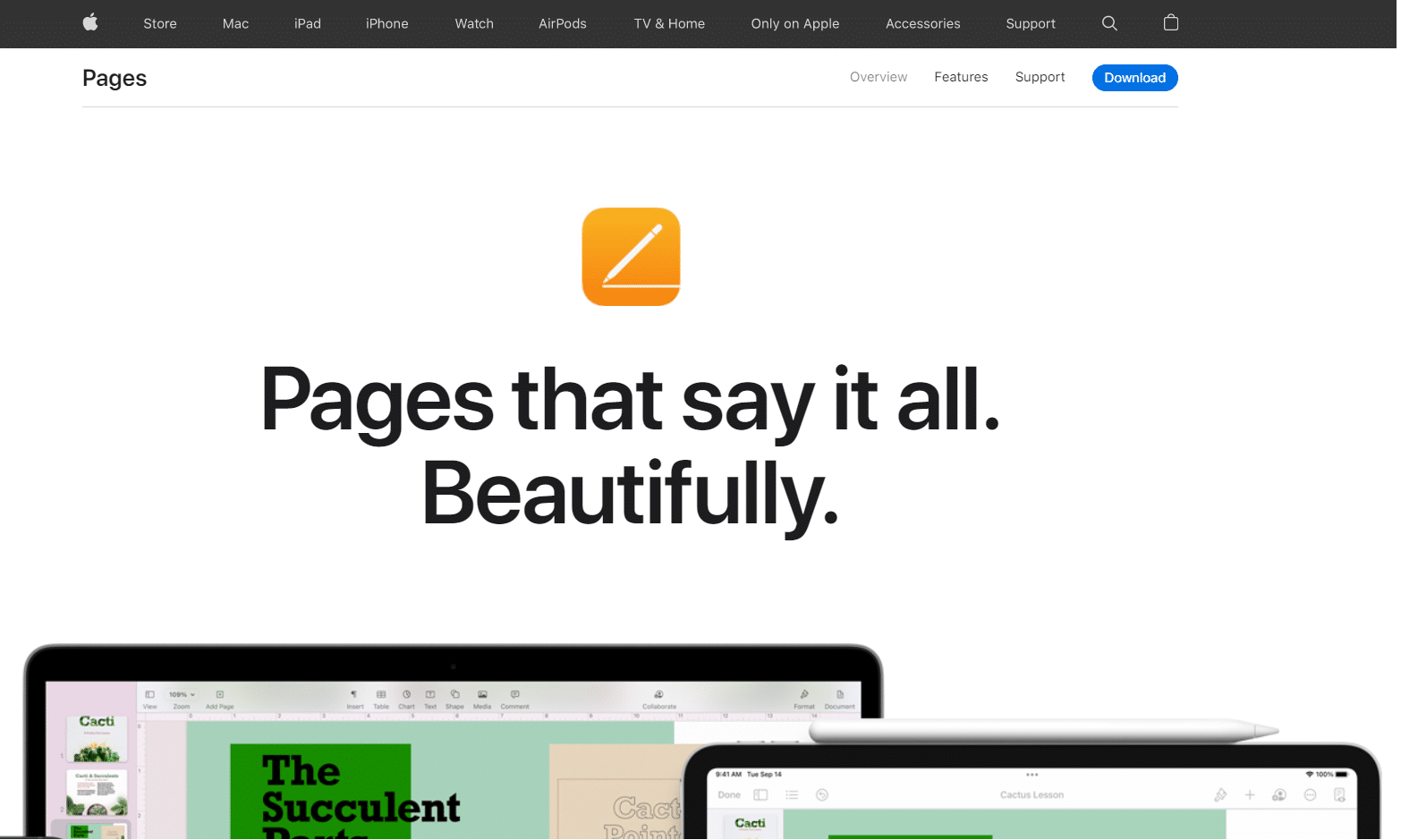Click the three-dot multitasking control on iPad
This screenshot has width=1418, height=840.
point(1032,775)
